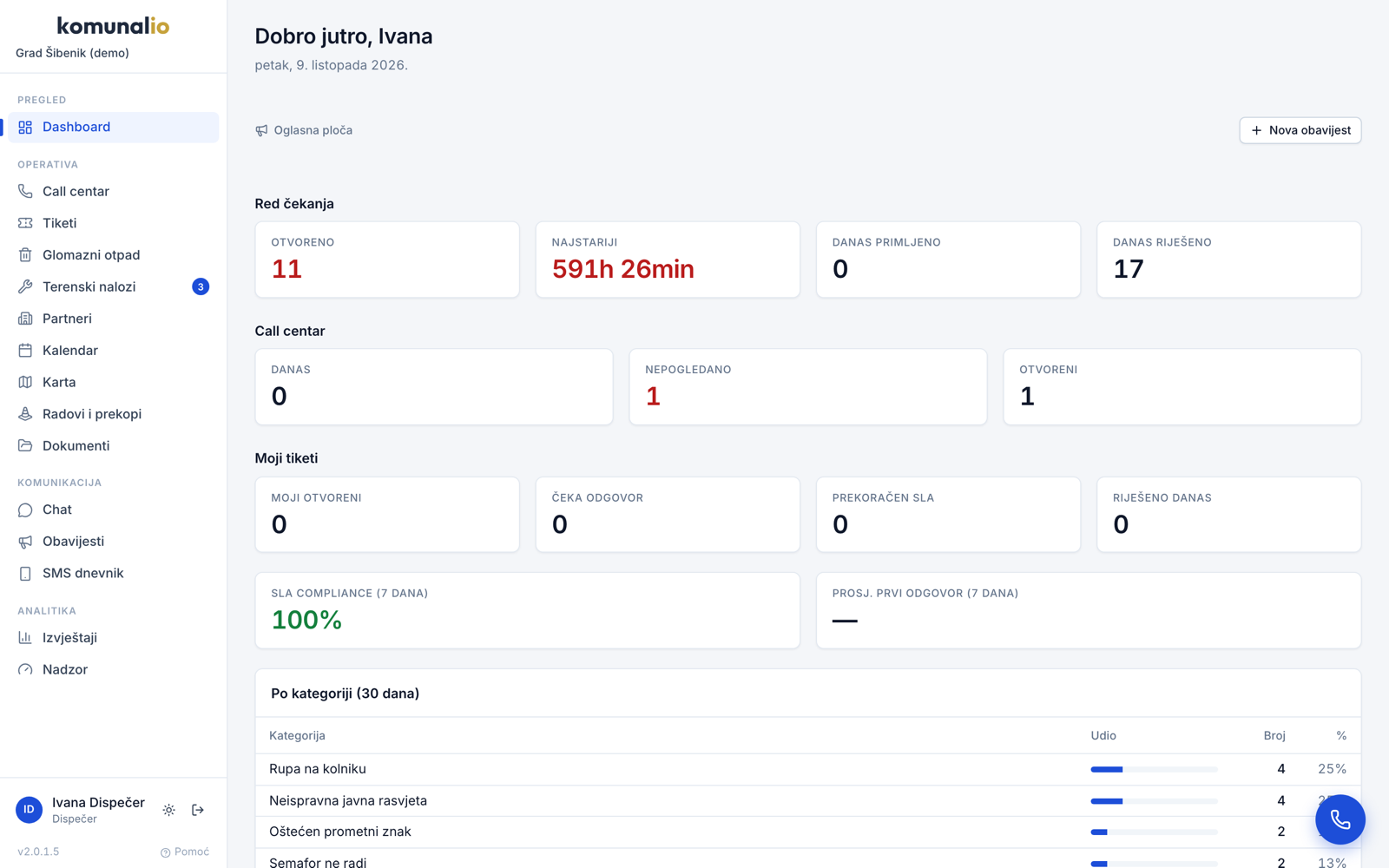
Task: Click the Obavijesti megaphone icon
Action: tap(25, 542)
